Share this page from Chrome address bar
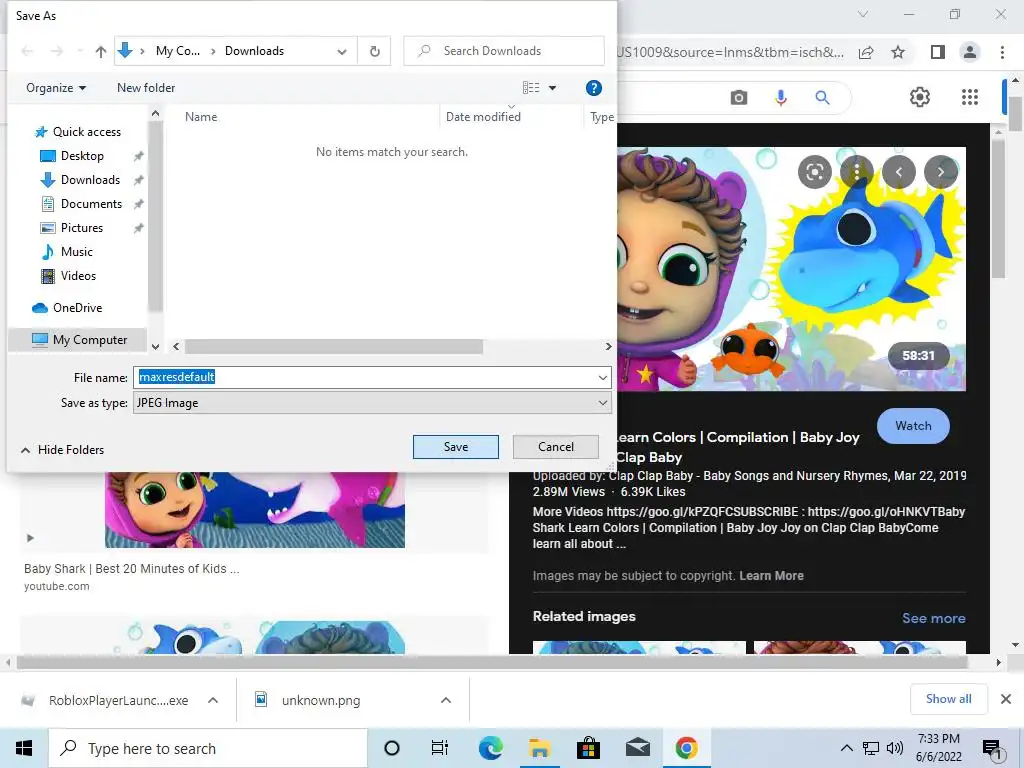The image size is (1024, 768). click(866, 52)
